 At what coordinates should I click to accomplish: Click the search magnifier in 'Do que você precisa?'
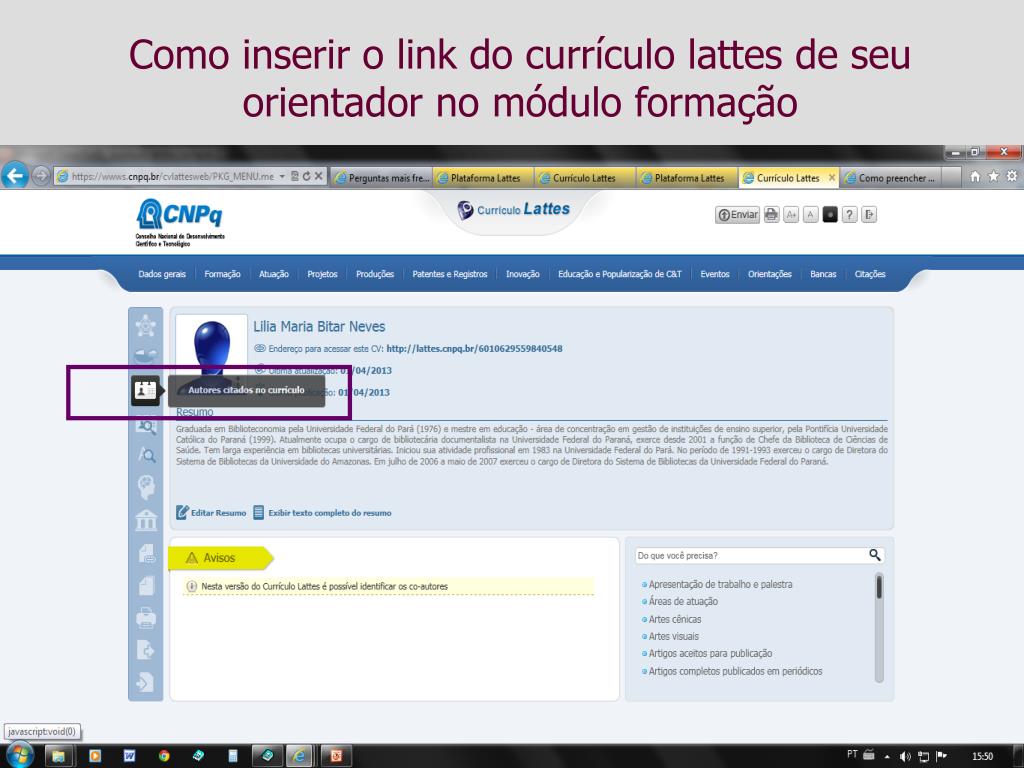874,555
